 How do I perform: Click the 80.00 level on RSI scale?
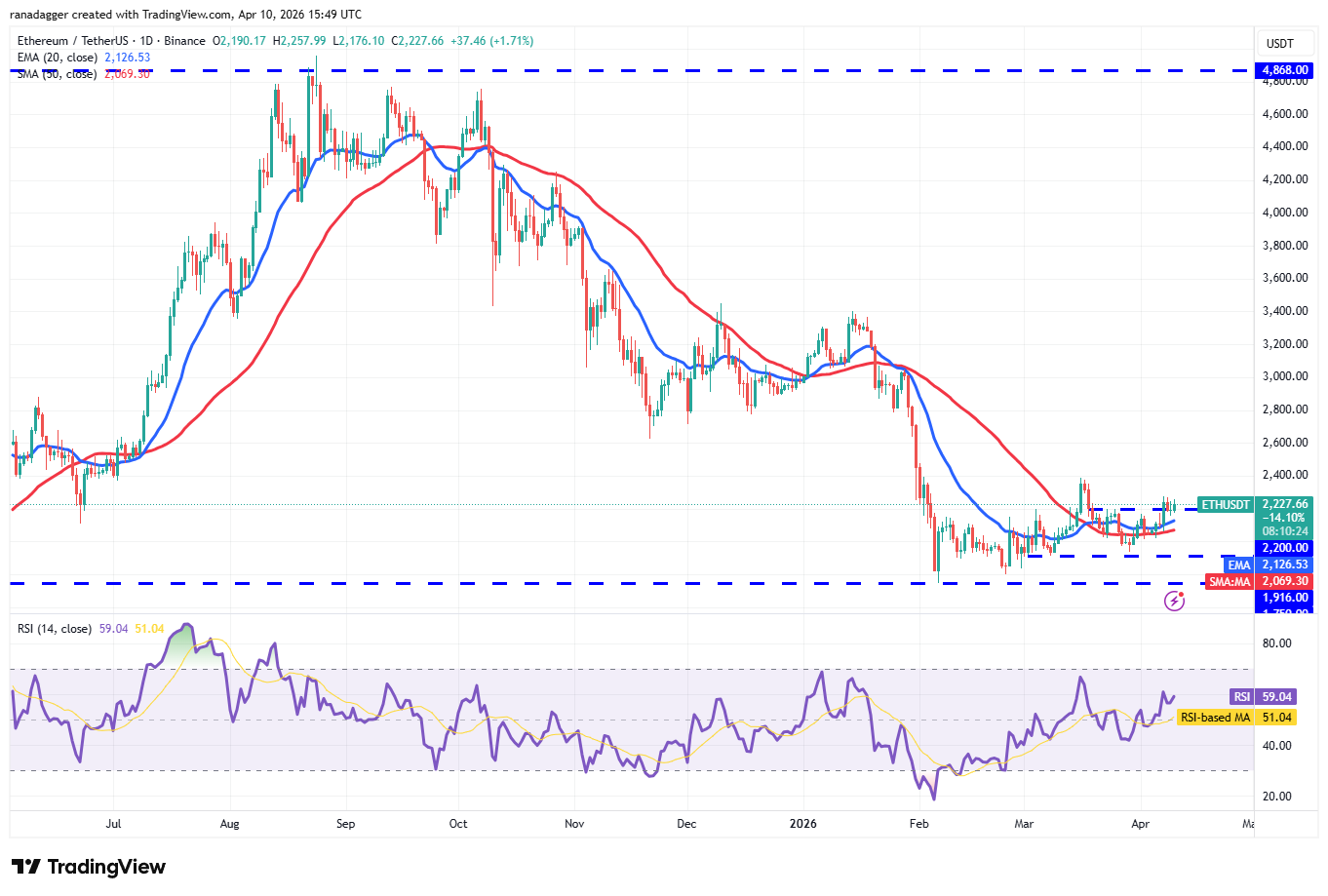click(x=1276, y=643)
